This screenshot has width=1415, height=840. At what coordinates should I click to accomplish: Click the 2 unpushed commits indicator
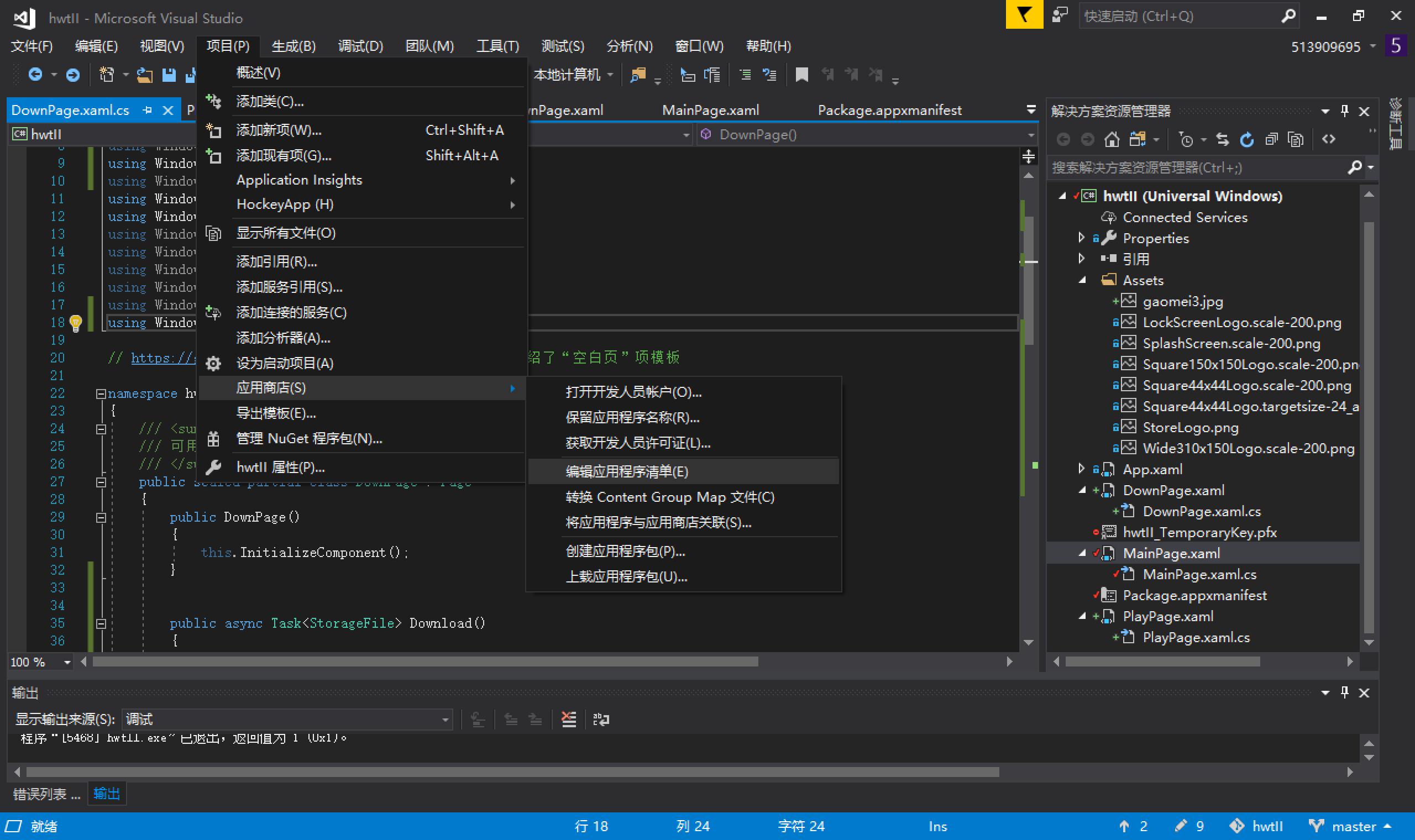(x=1133, y=826)
